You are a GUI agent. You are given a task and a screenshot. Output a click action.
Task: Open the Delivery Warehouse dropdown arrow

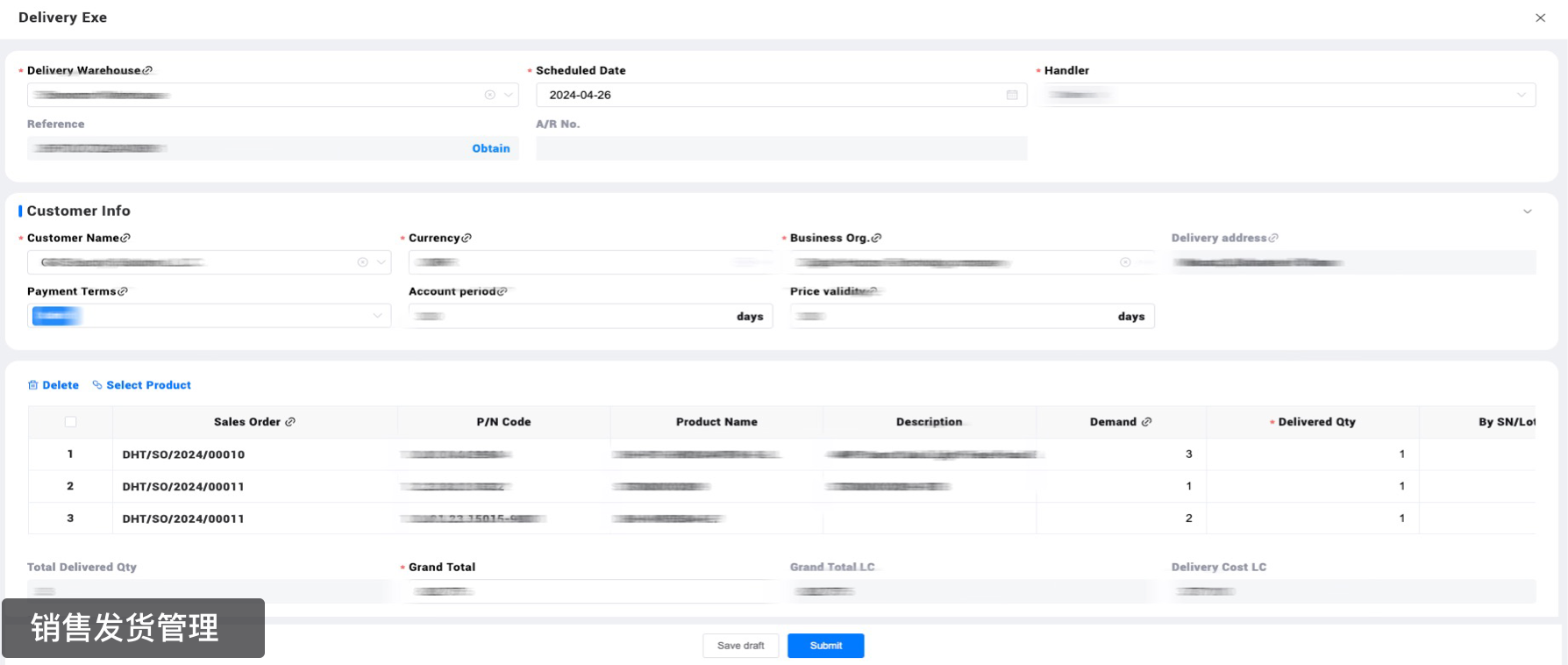point(509,95)
